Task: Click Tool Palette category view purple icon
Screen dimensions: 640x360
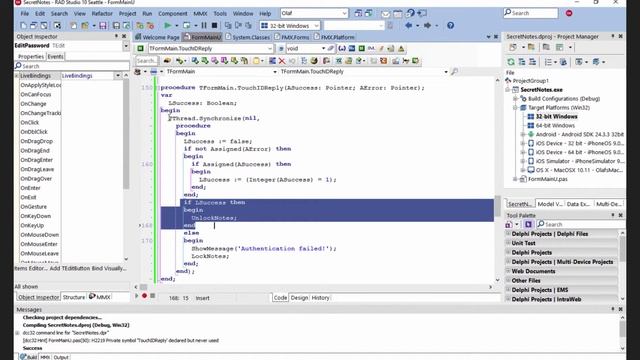Action: point(528,224)
